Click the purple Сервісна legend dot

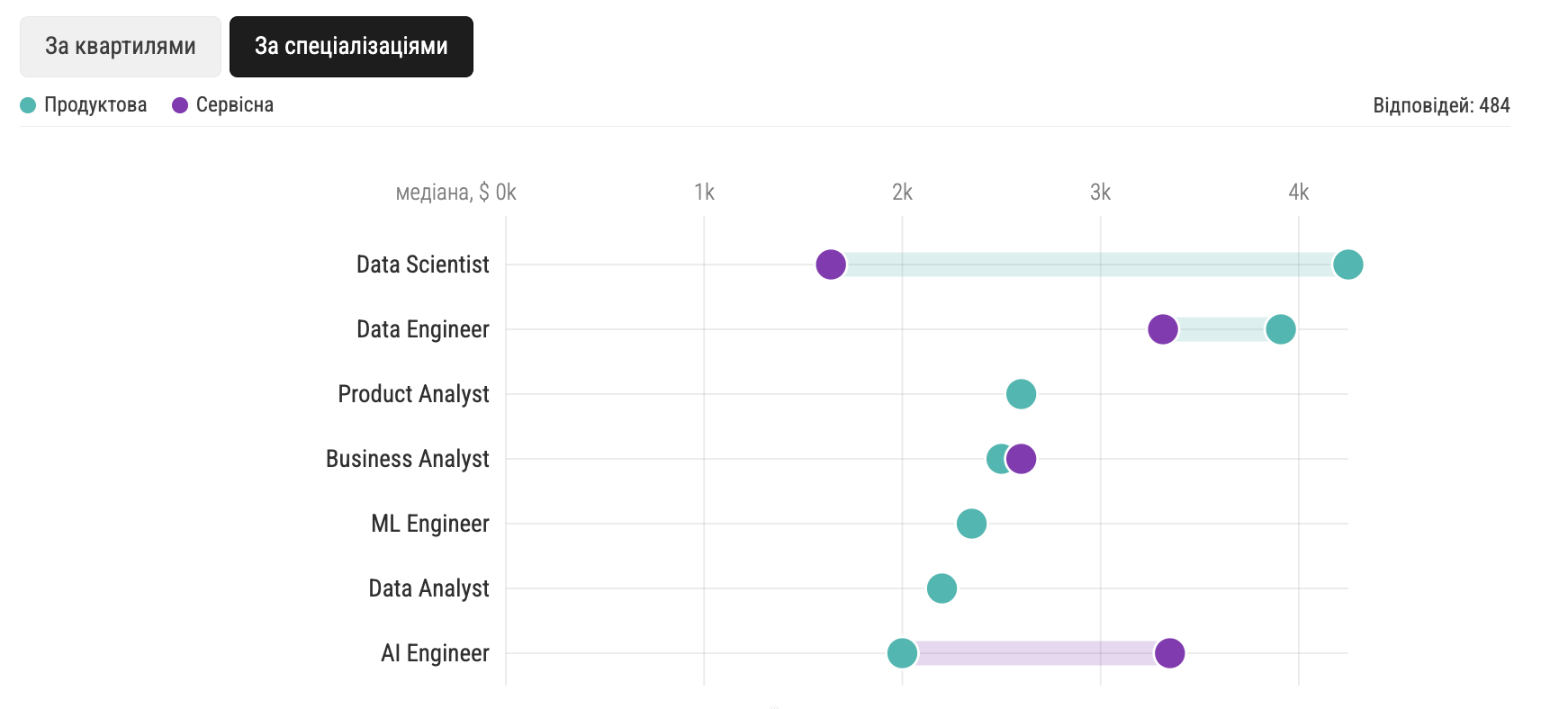pyautogui.click(x=180, y=105)
